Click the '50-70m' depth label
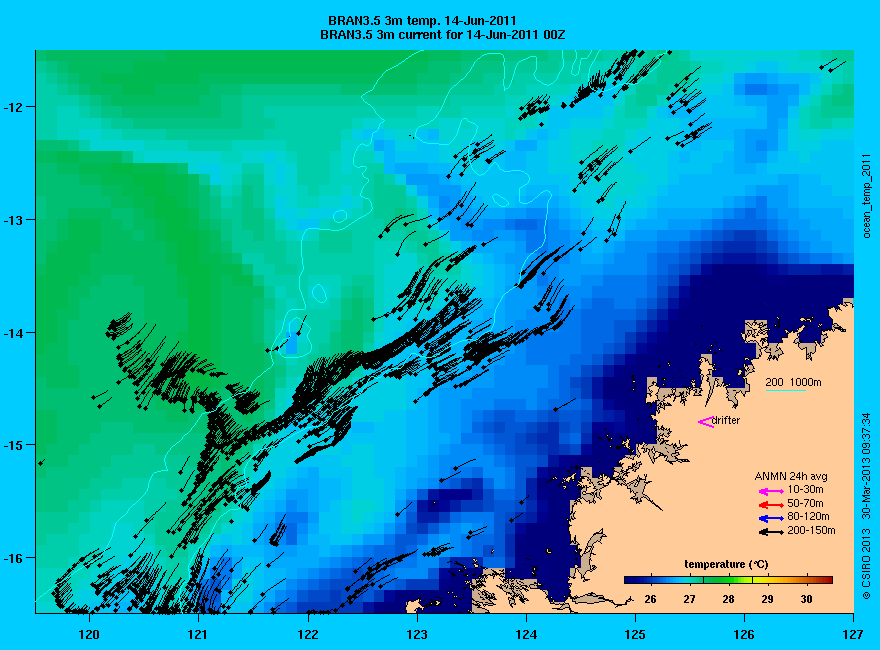 [x=805, y=503]
